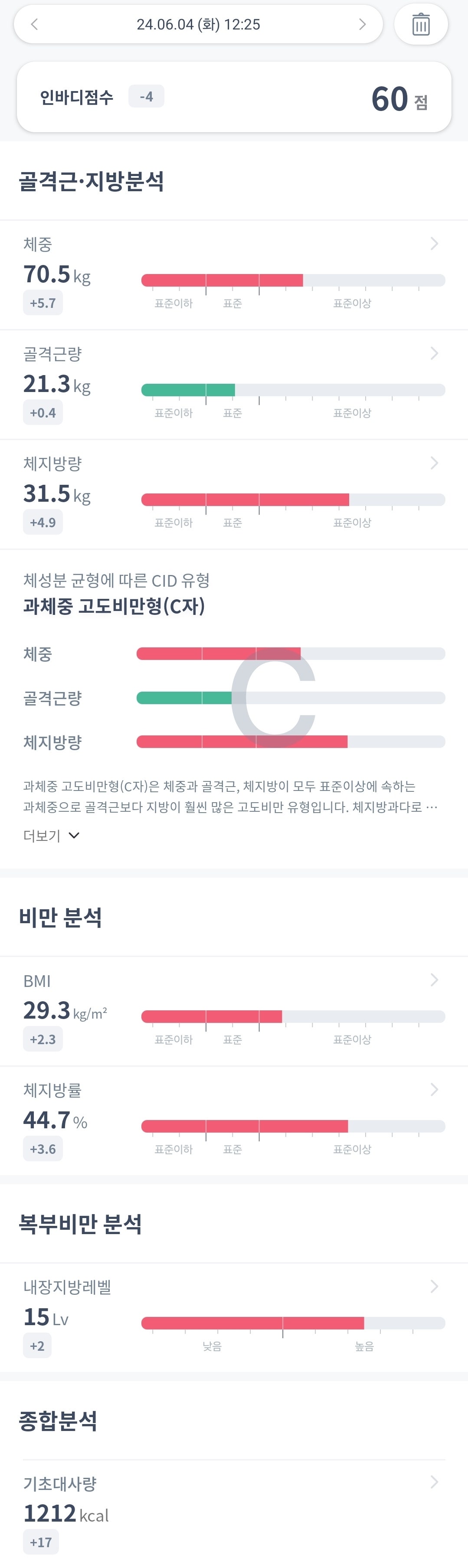Tap the 내장지방레벨 level bar
Screen dimensions: 468x1568
pos(252,1323)
